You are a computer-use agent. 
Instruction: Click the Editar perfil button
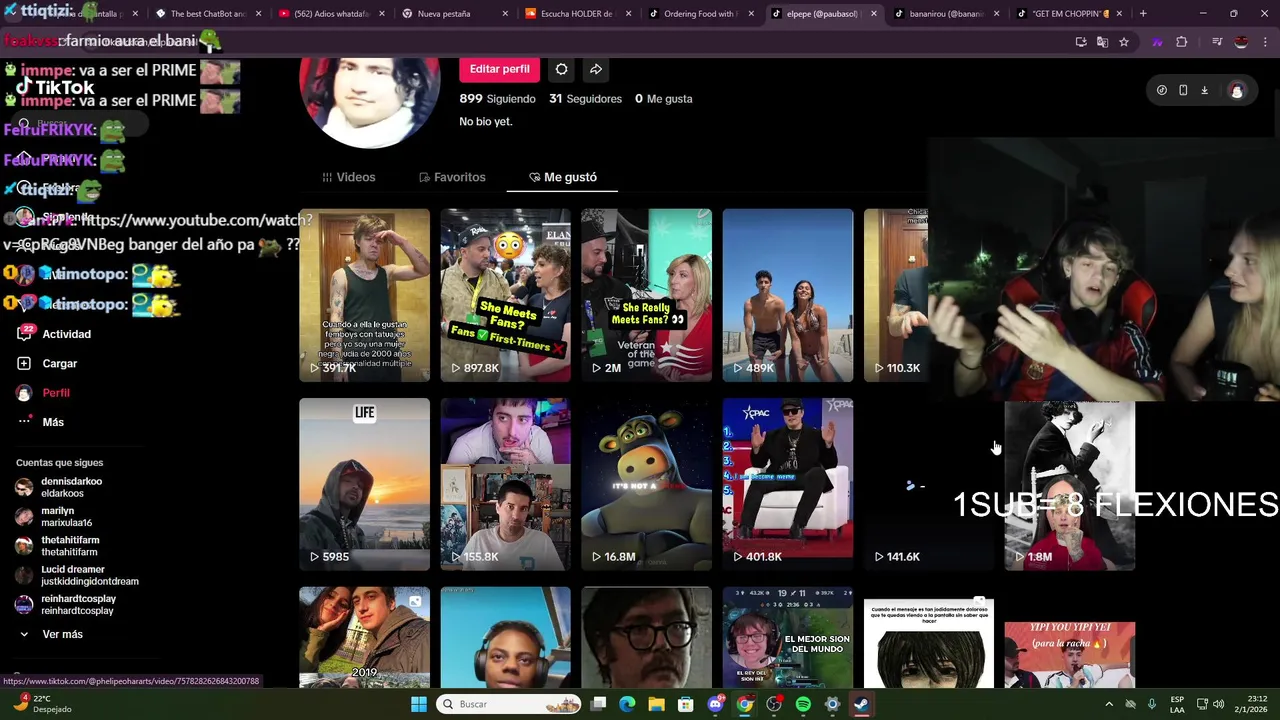tap(499, 69)
